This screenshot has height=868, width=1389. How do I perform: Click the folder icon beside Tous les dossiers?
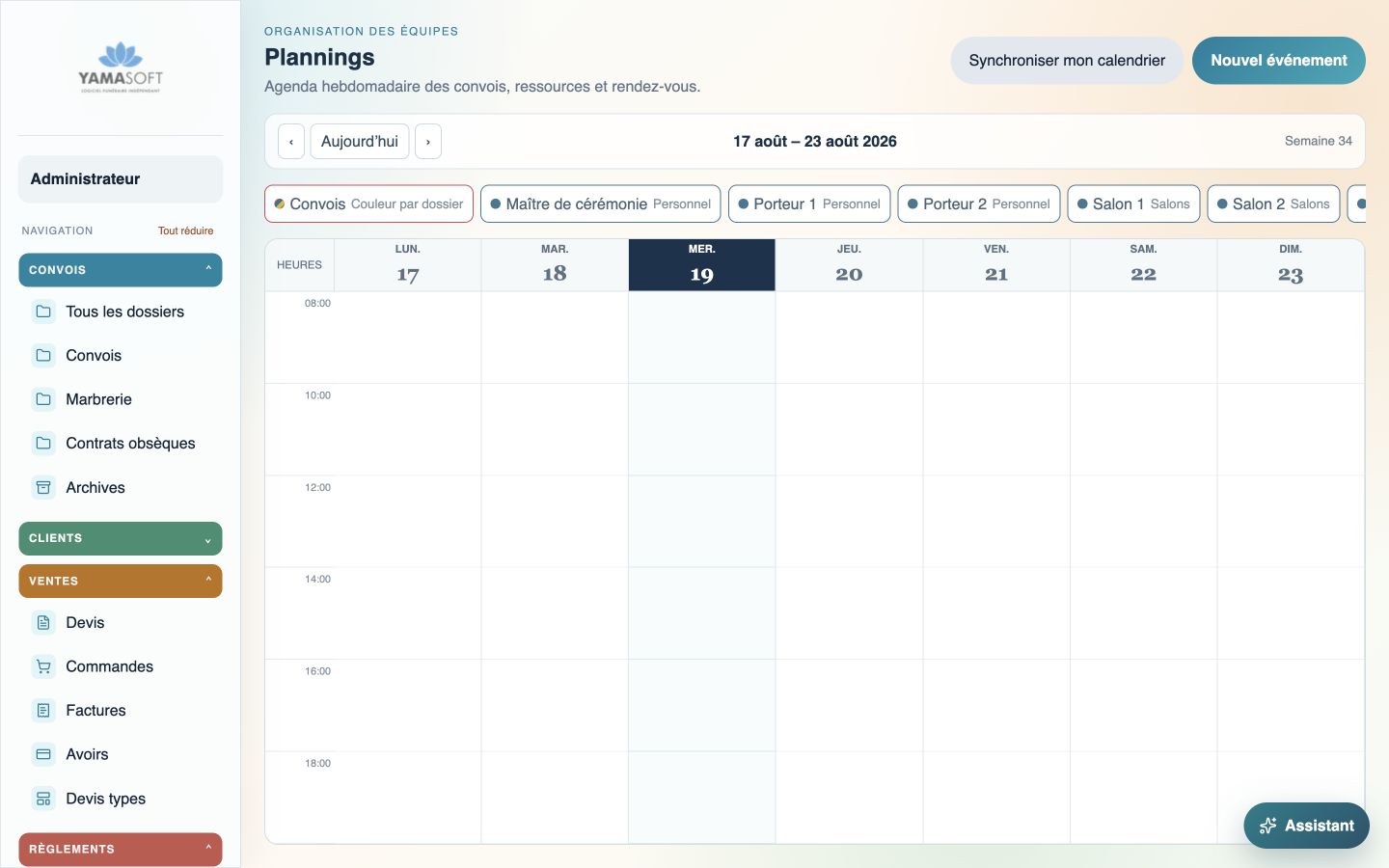(x=43, y=312)
